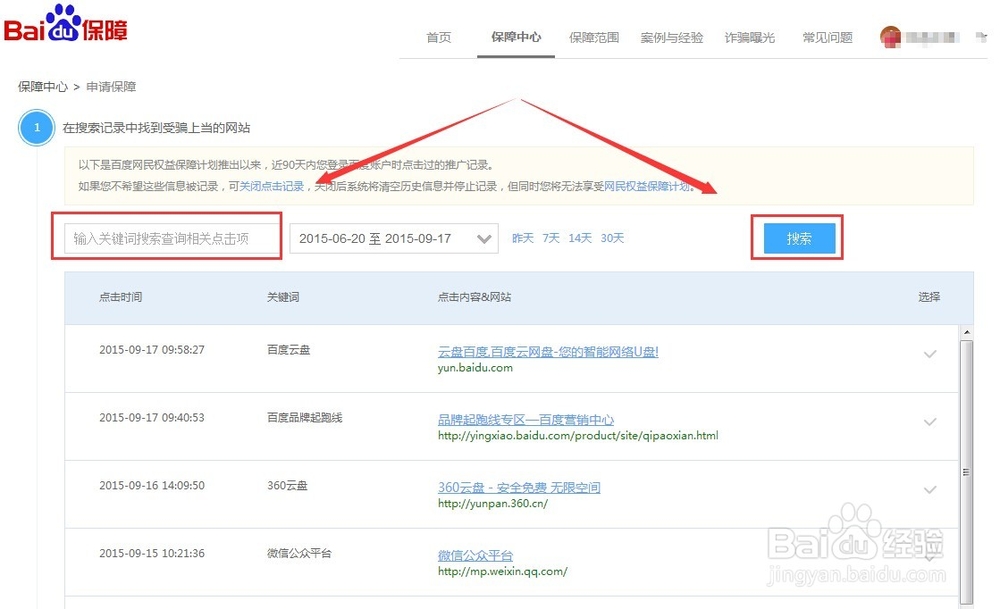Open the user avatar account menu
Viewport: 1000px width, 609px height.
click(x=891, y=37)
